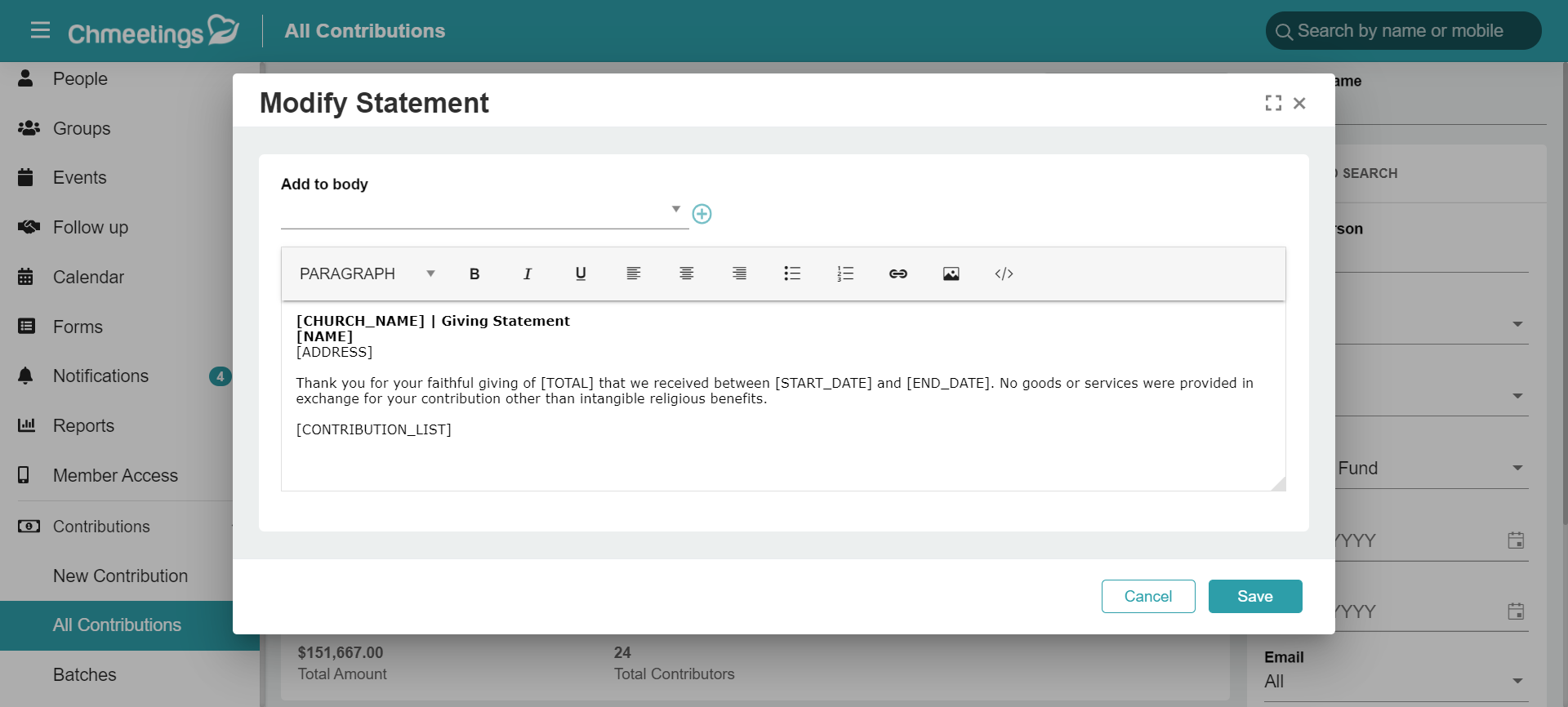The height and width of the screenshot is (707, 1568).
Task: Open Batches in the sidebar
Action: coord(84,674)
